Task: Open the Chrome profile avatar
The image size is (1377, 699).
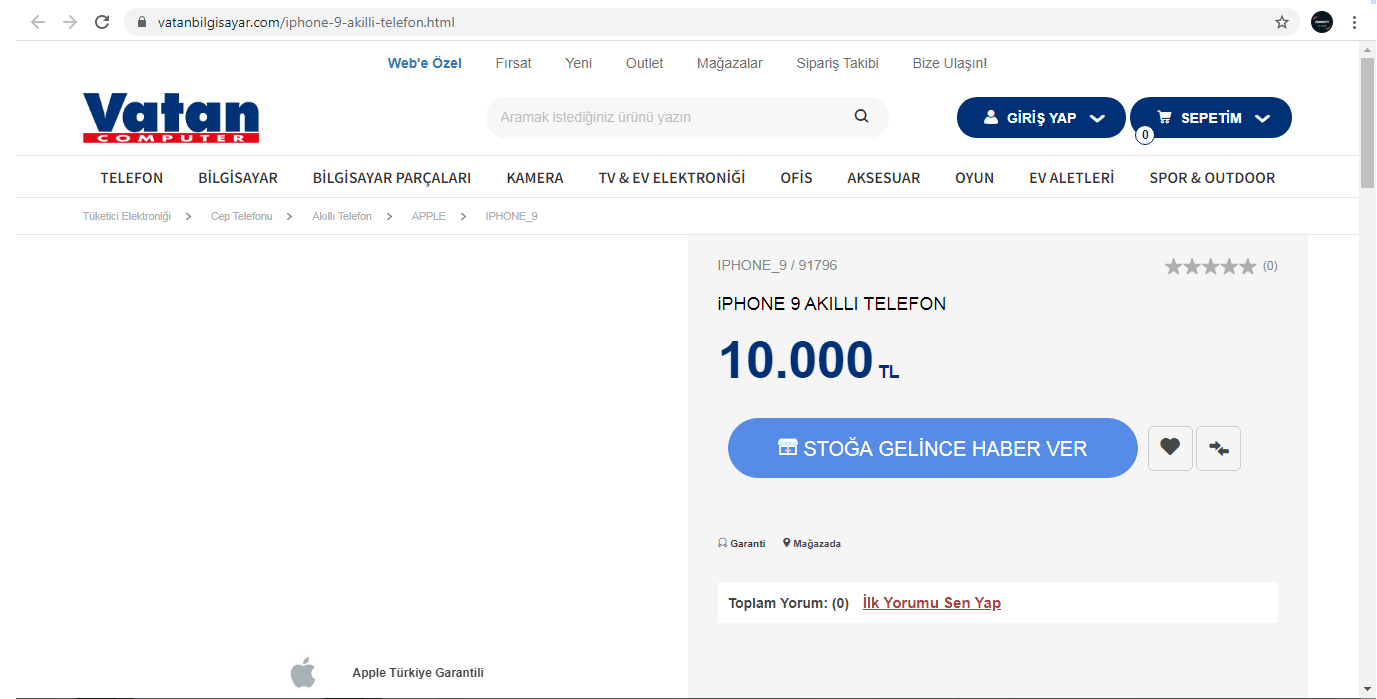Action: (1322, 22)
